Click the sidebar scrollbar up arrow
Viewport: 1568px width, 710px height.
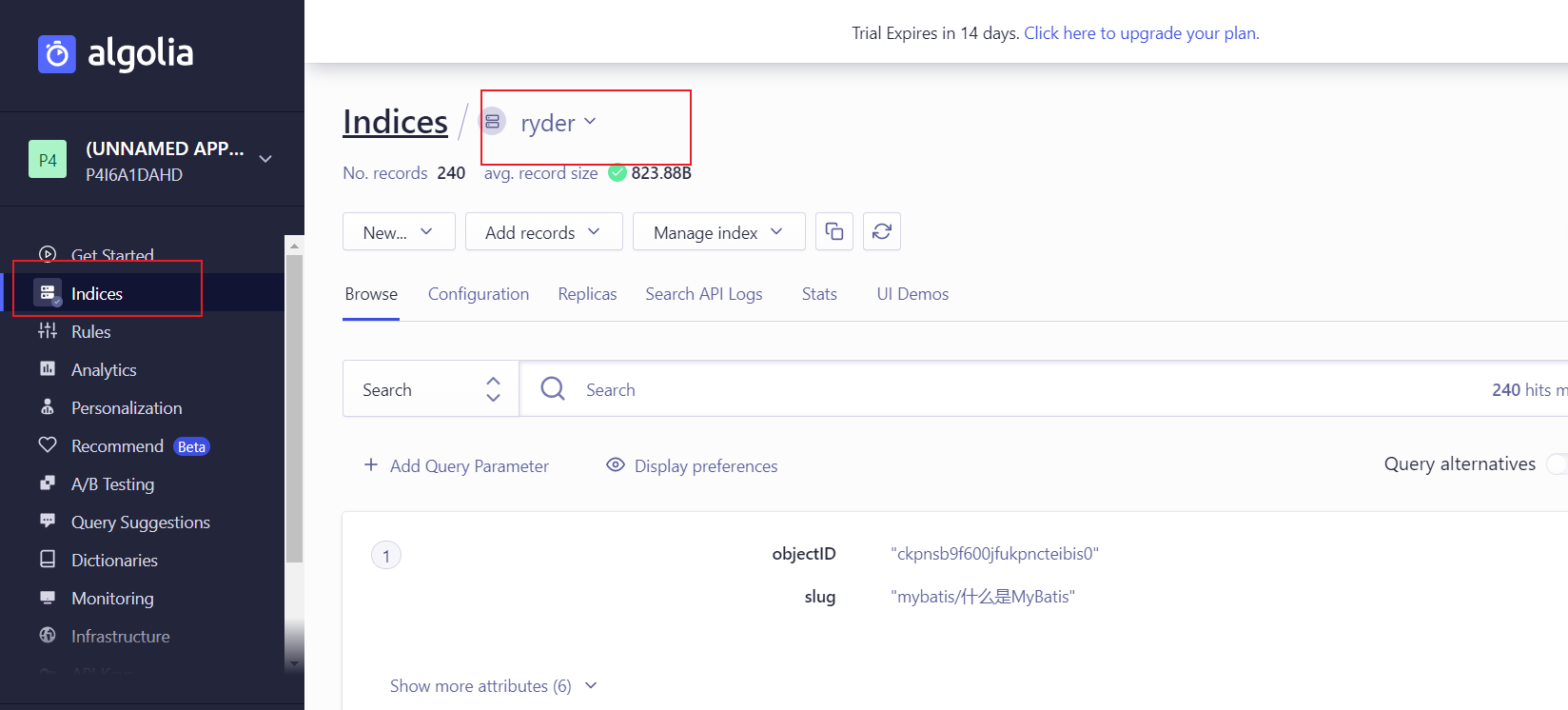pyautogui.click(x=294, y=246)
